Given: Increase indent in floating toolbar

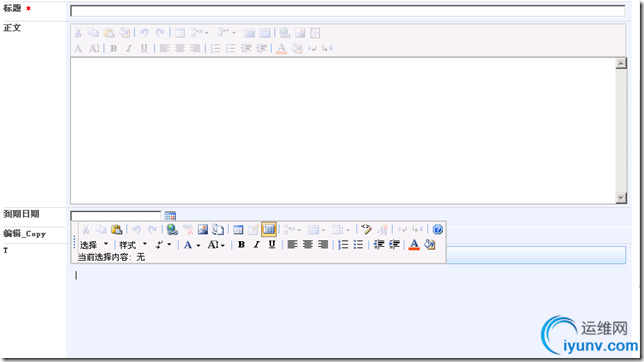Looking at the screenshot, I should point(394,244).
